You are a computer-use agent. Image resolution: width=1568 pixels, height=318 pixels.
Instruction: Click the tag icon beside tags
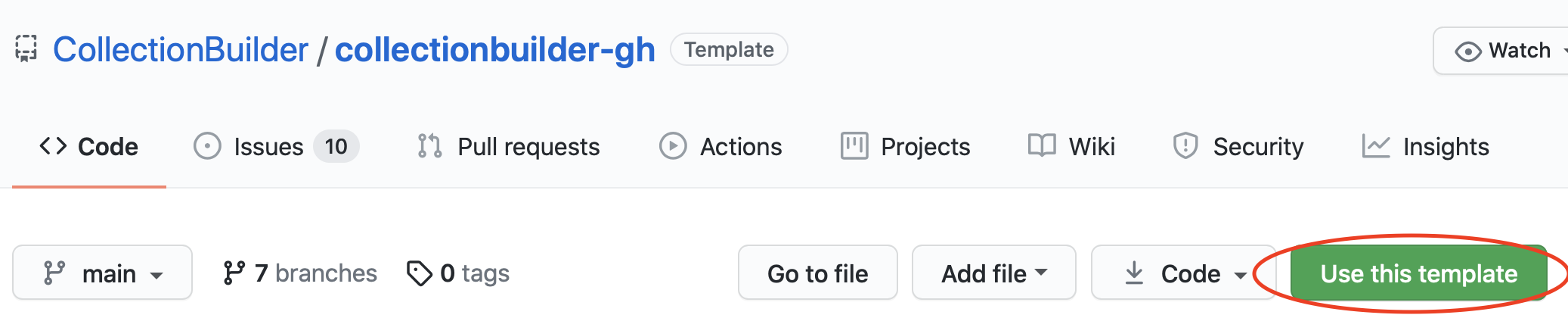click(x=420, y=273)
